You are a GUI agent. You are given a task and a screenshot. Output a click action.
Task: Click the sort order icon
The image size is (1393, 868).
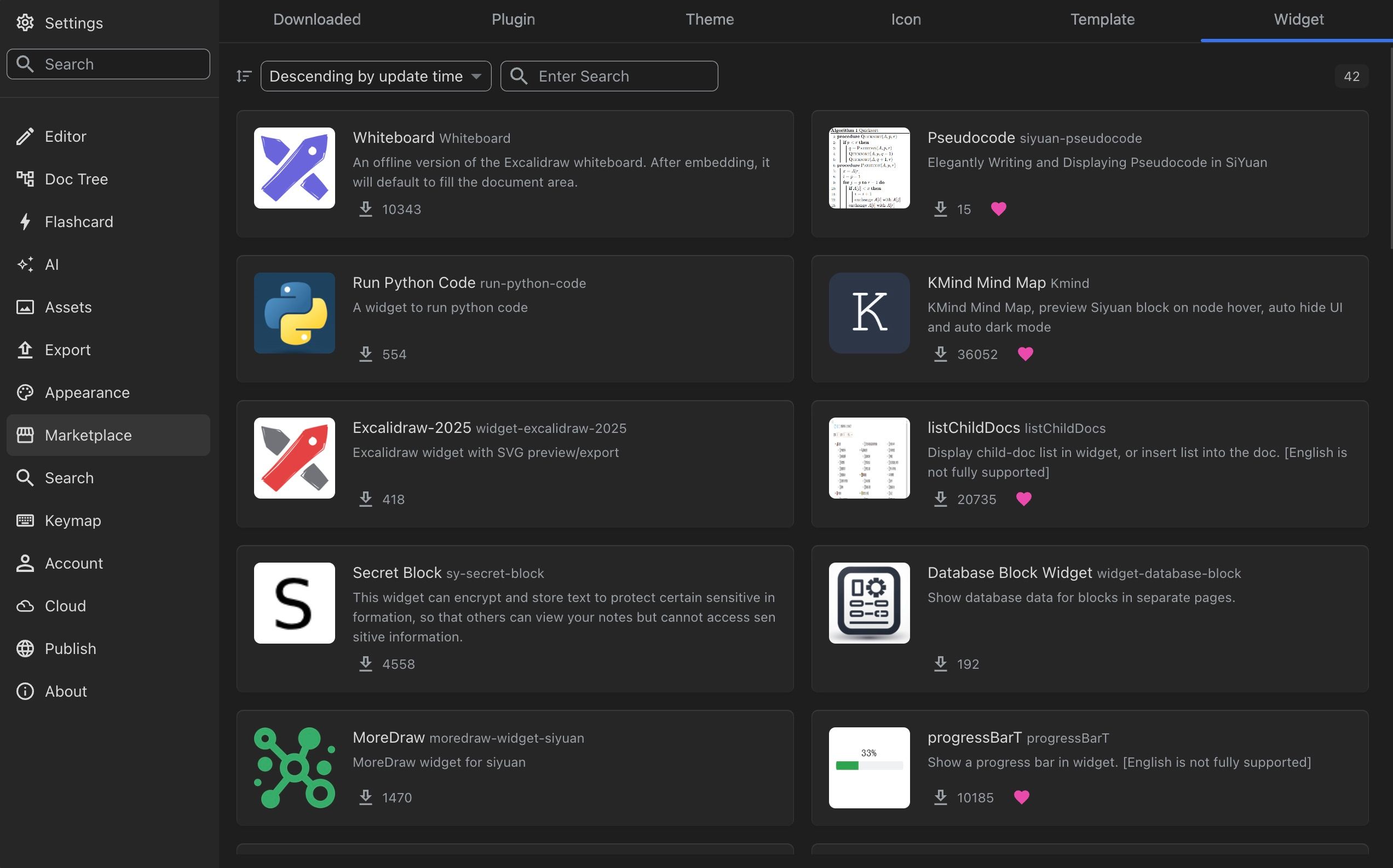(244, 76)
